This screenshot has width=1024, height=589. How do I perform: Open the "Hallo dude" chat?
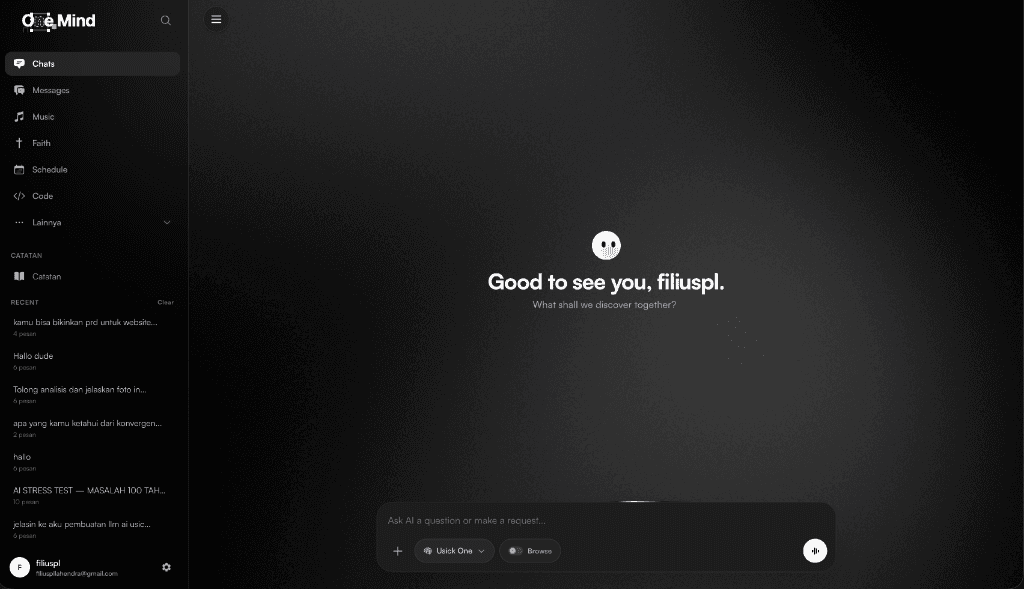coord(92,361)
